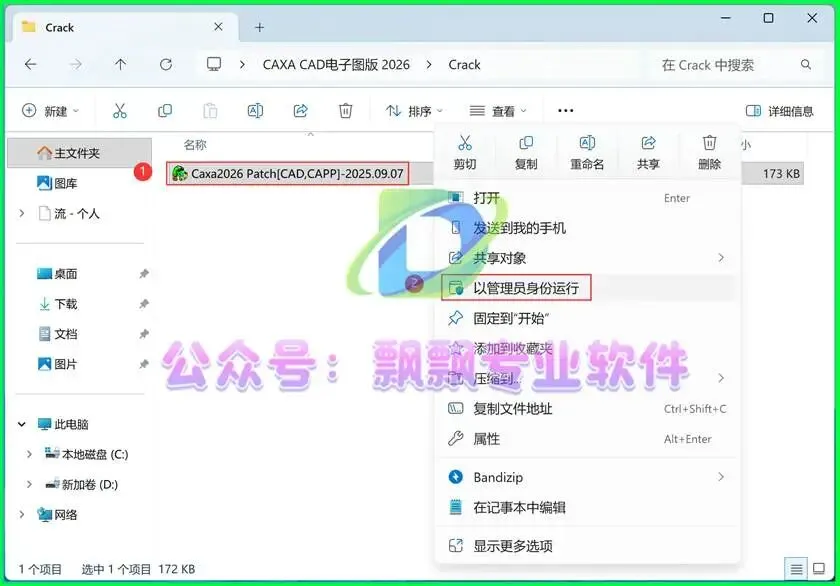The image size is (840, 586).
Task: Click the Cut icon in the toolbar
Action: 120,111
